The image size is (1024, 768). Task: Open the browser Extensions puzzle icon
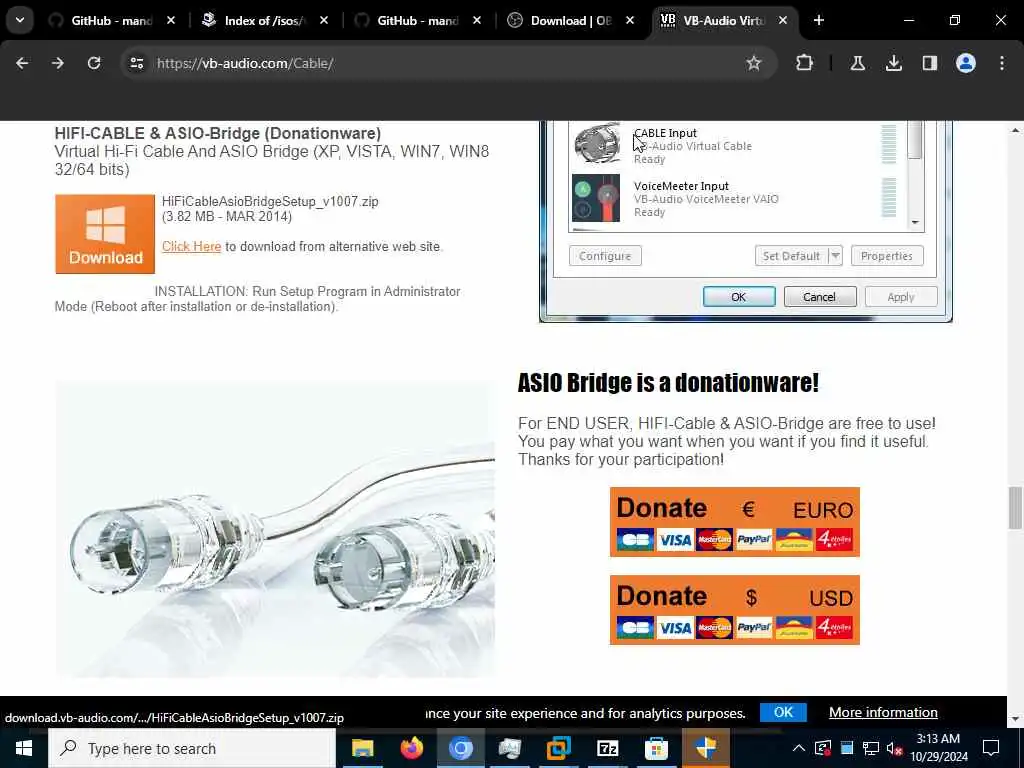pos(805,63)
